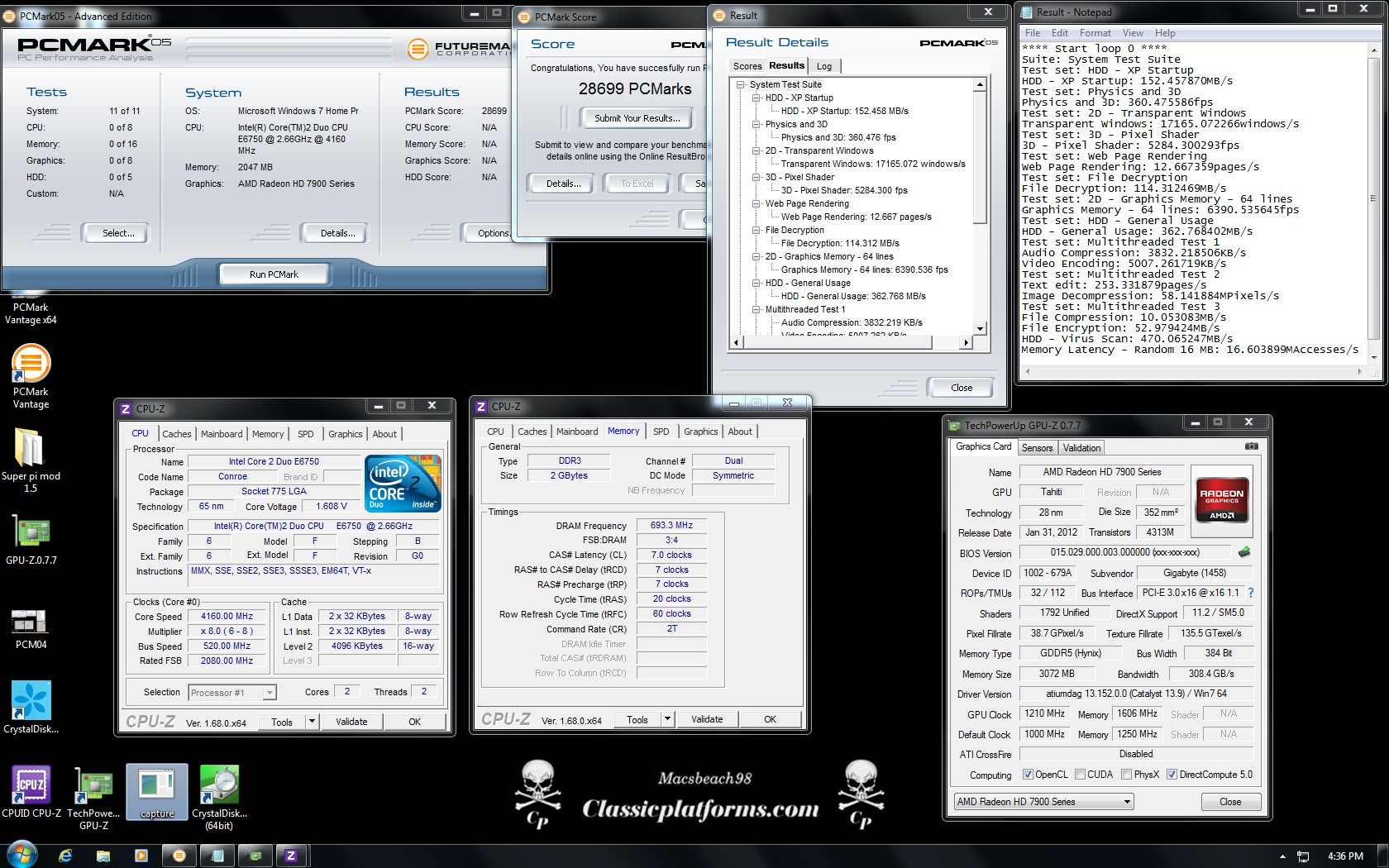Switch to GPU-Z via taskbar icon
This screenshot has width=1389, height=868.
click(255, 856)
